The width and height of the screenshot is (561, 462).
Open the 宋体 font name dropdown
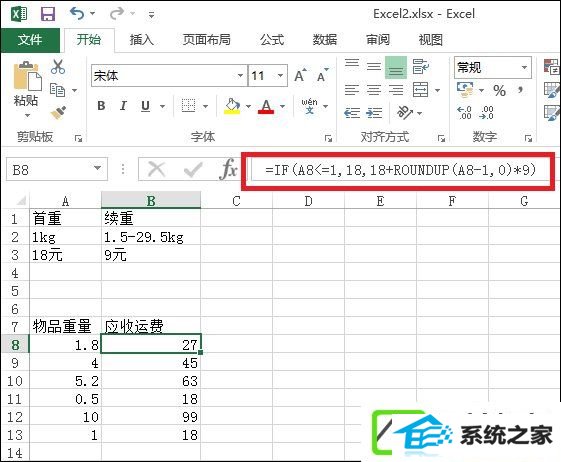(240, 76)
